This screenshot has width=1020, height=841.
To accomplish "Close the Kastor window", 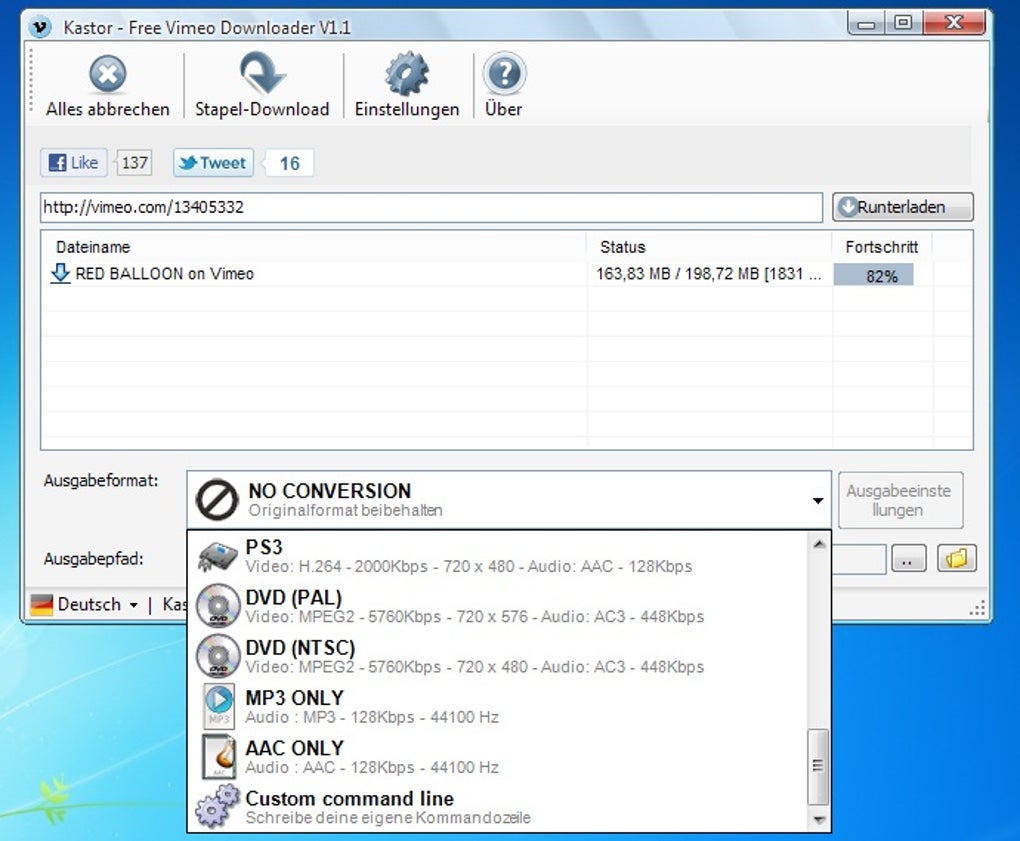I will [954, 24].
